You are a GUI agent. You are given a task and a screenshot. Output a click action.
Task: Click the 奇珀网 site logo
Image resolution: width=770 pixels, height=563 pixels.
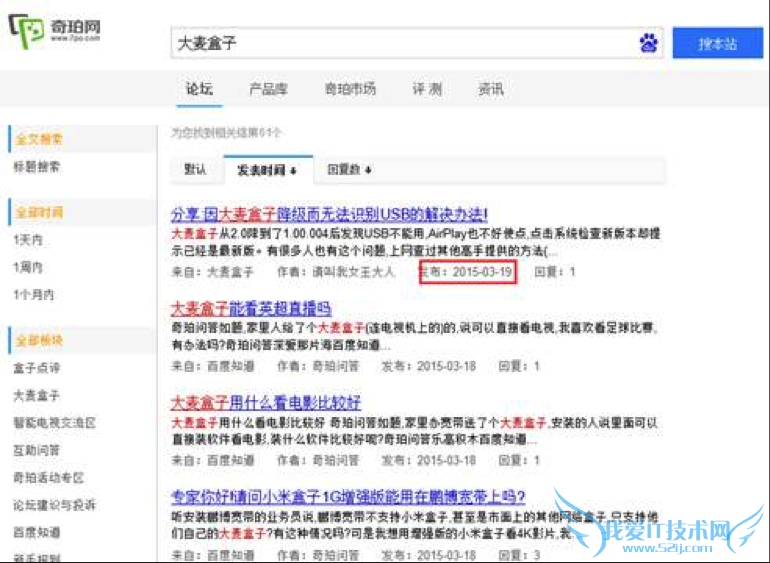55,30
